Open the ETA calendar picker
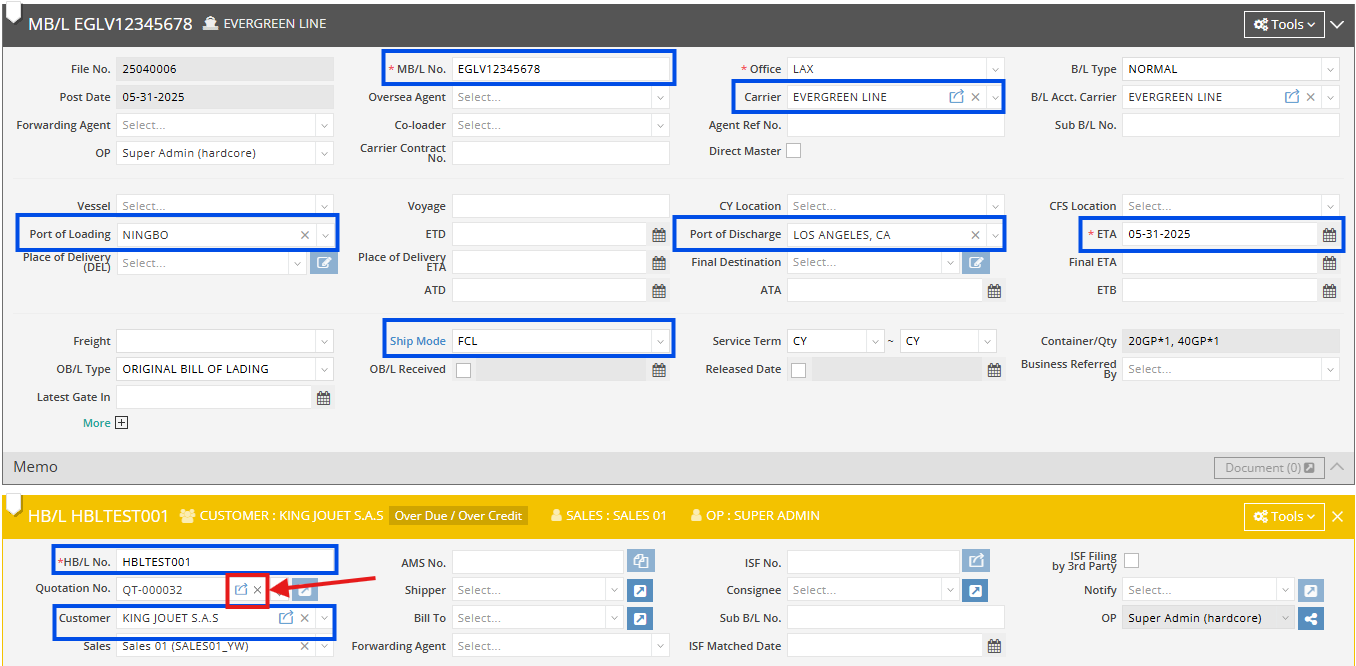The image size is (1356, 666). click(1330, 233)
